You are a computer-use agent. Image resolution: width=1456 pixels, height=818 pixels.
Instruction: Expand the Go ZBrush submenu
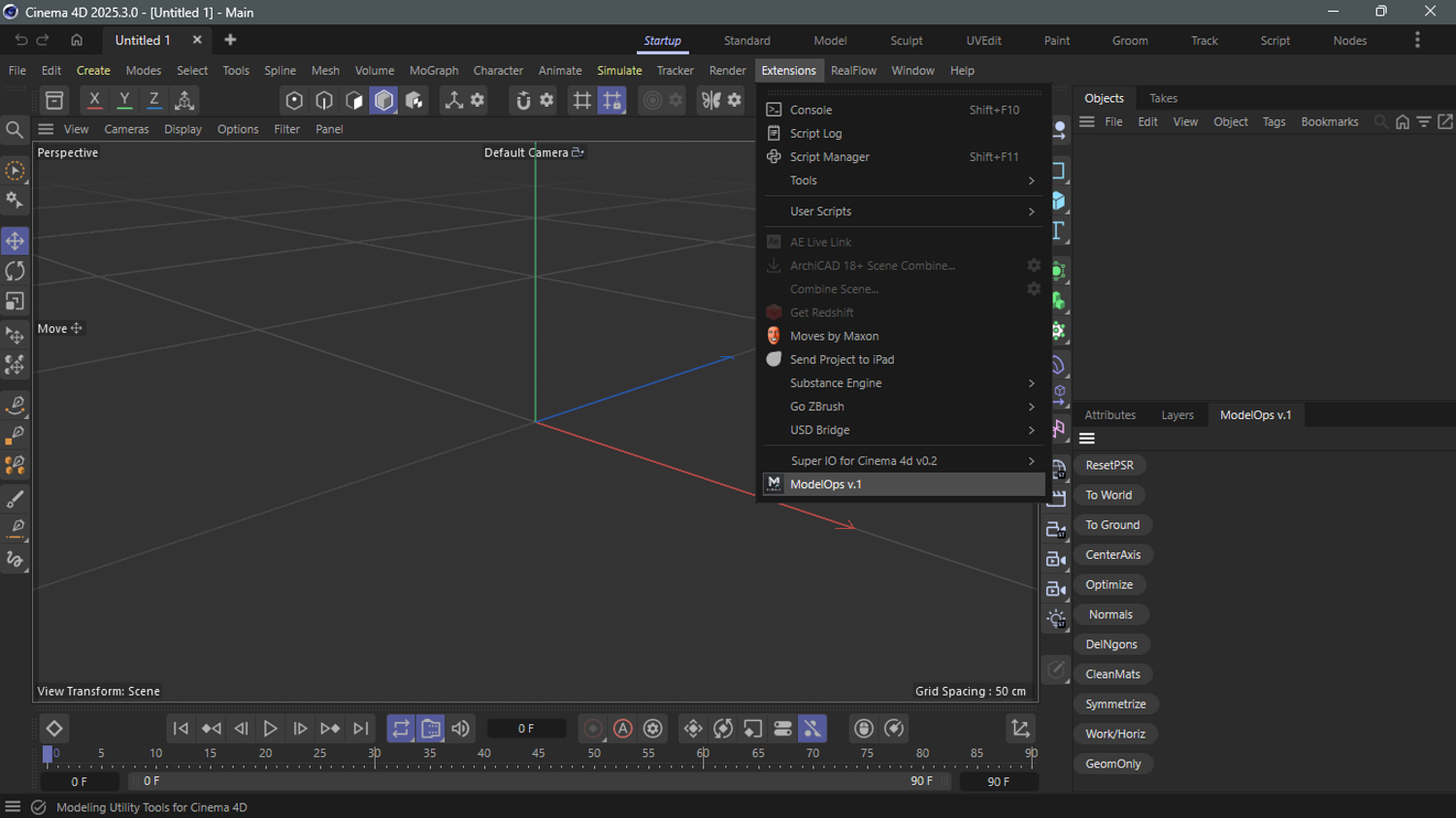[905, 407]
